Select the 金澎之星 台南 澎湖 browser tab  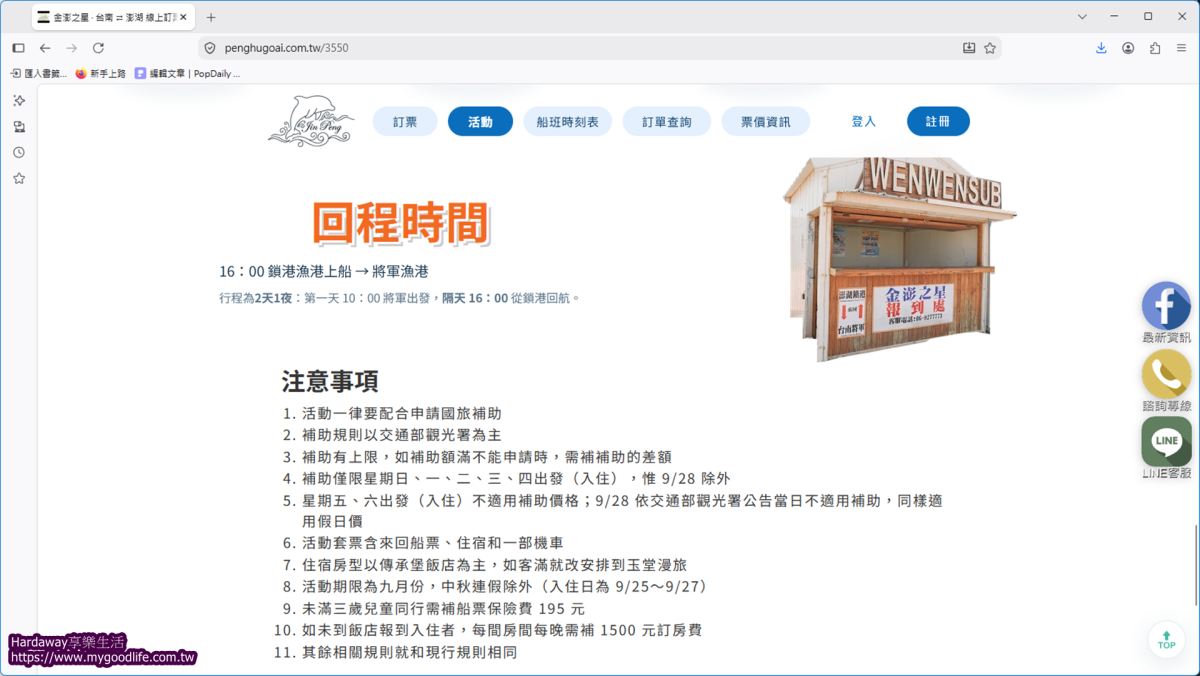tap(113, 17)
